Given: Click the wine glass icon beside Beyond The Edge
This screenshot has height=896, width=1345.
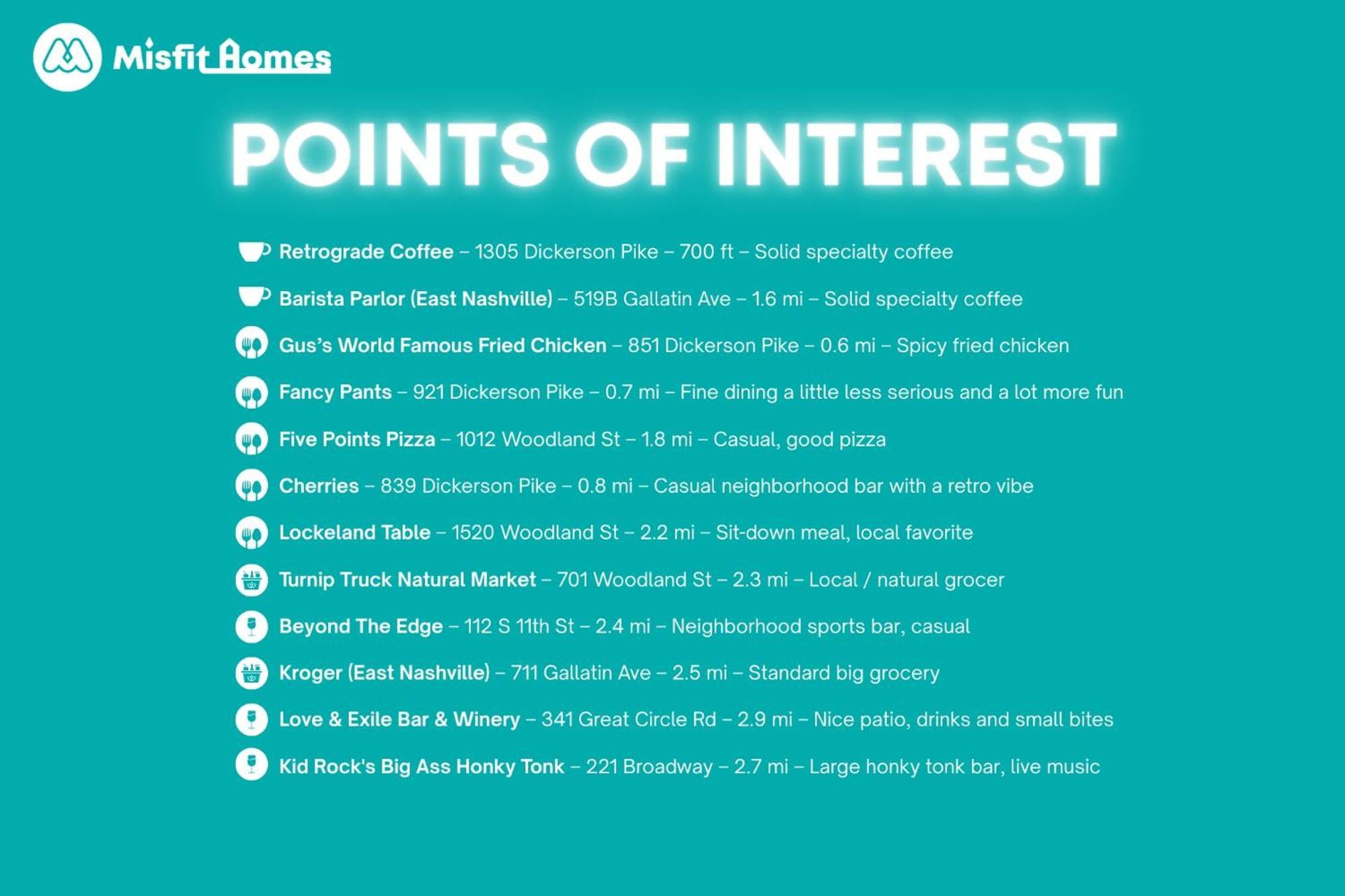Looking at the screenshot, I should click(252, 626).
